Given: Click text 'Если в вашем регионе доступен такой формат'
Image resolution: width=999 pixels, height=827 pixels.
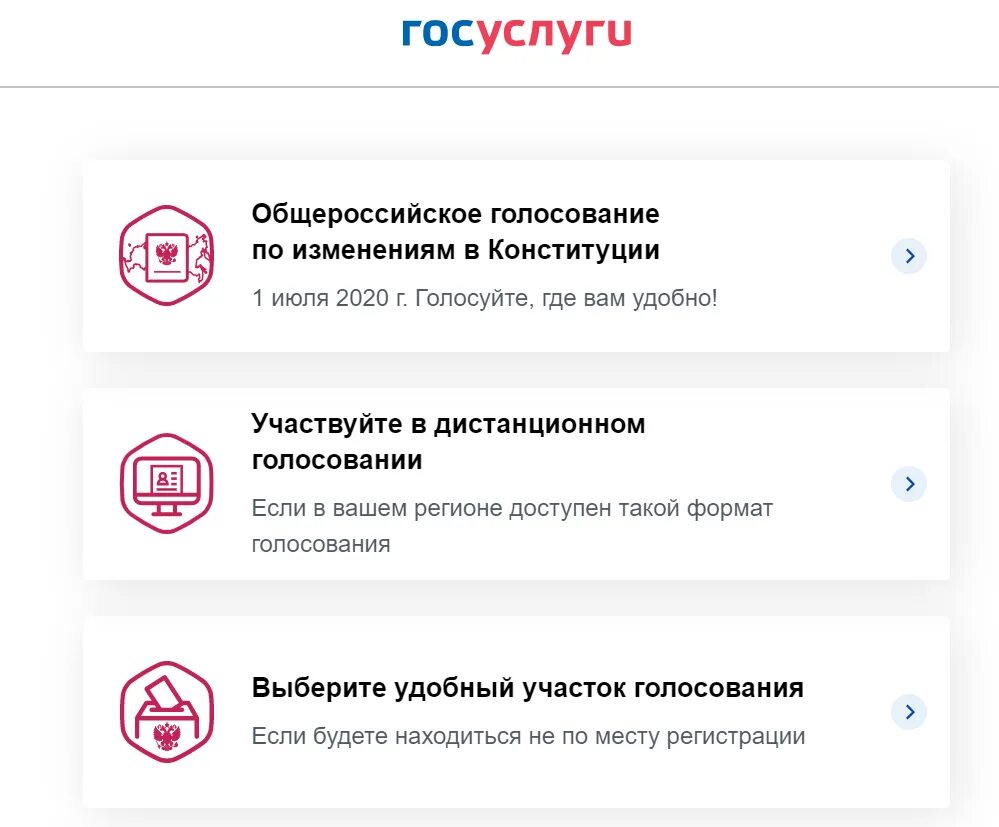Looking at the screenshot, I should point(512,508).
